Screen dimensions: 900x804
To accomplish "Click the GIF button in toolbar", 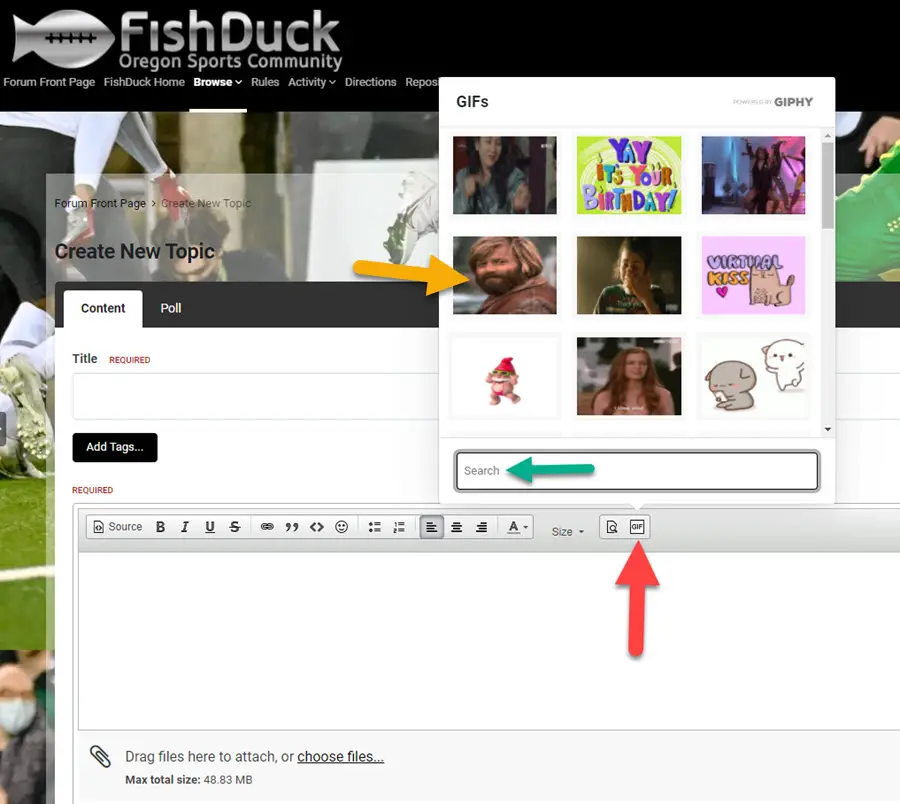I will pyautogui.click(x=637, y=527).
